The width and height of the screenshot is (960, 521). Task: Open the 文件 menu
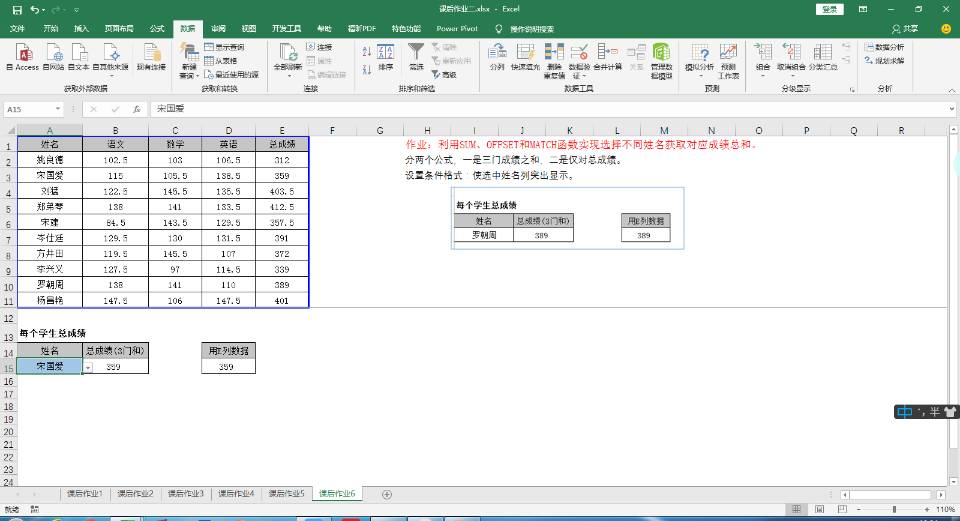pyautogui.click(x=18, y=29)
